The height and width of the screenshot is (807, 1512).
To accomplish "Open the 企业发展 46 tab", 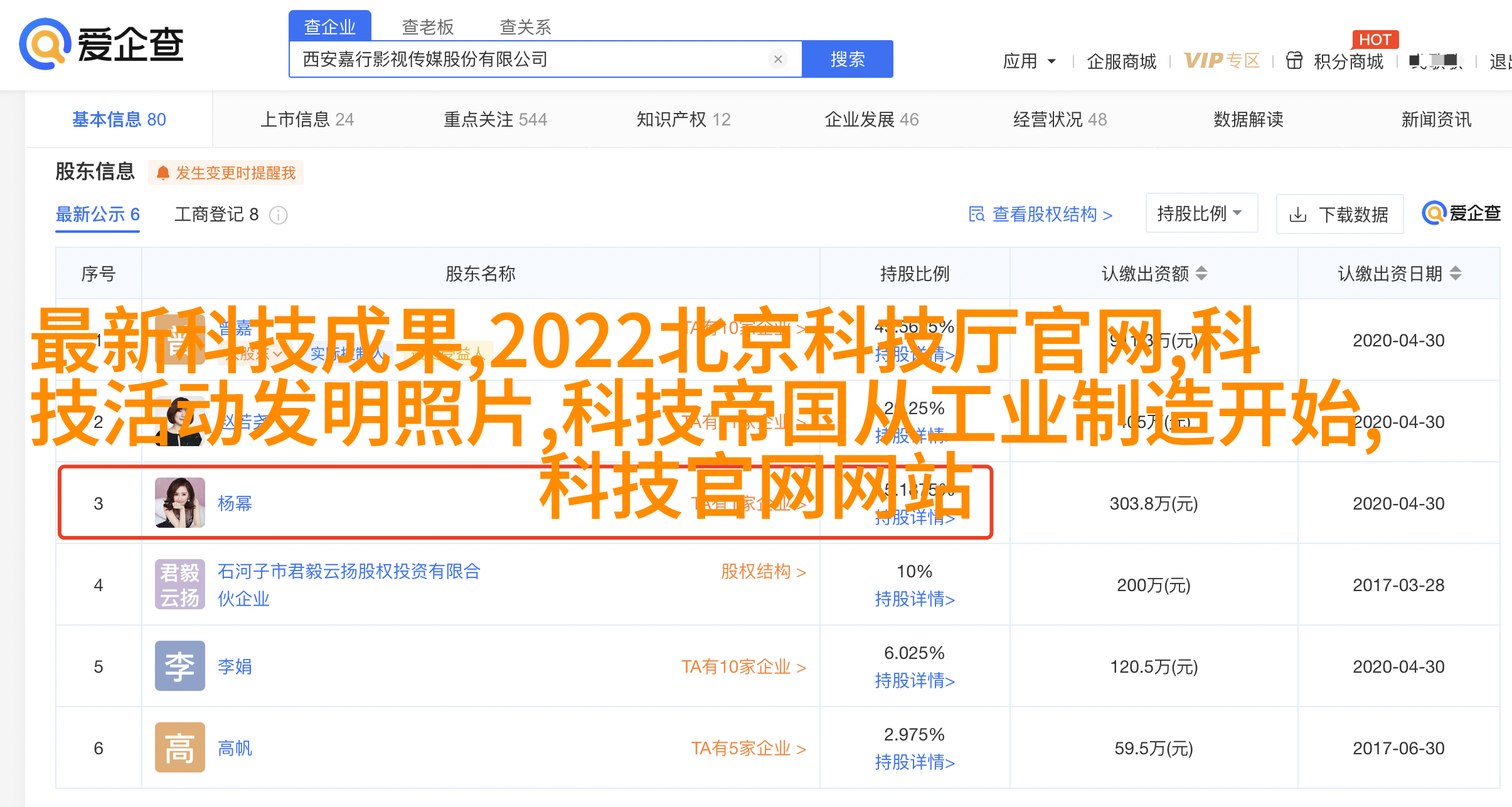I will click(872, 119).
